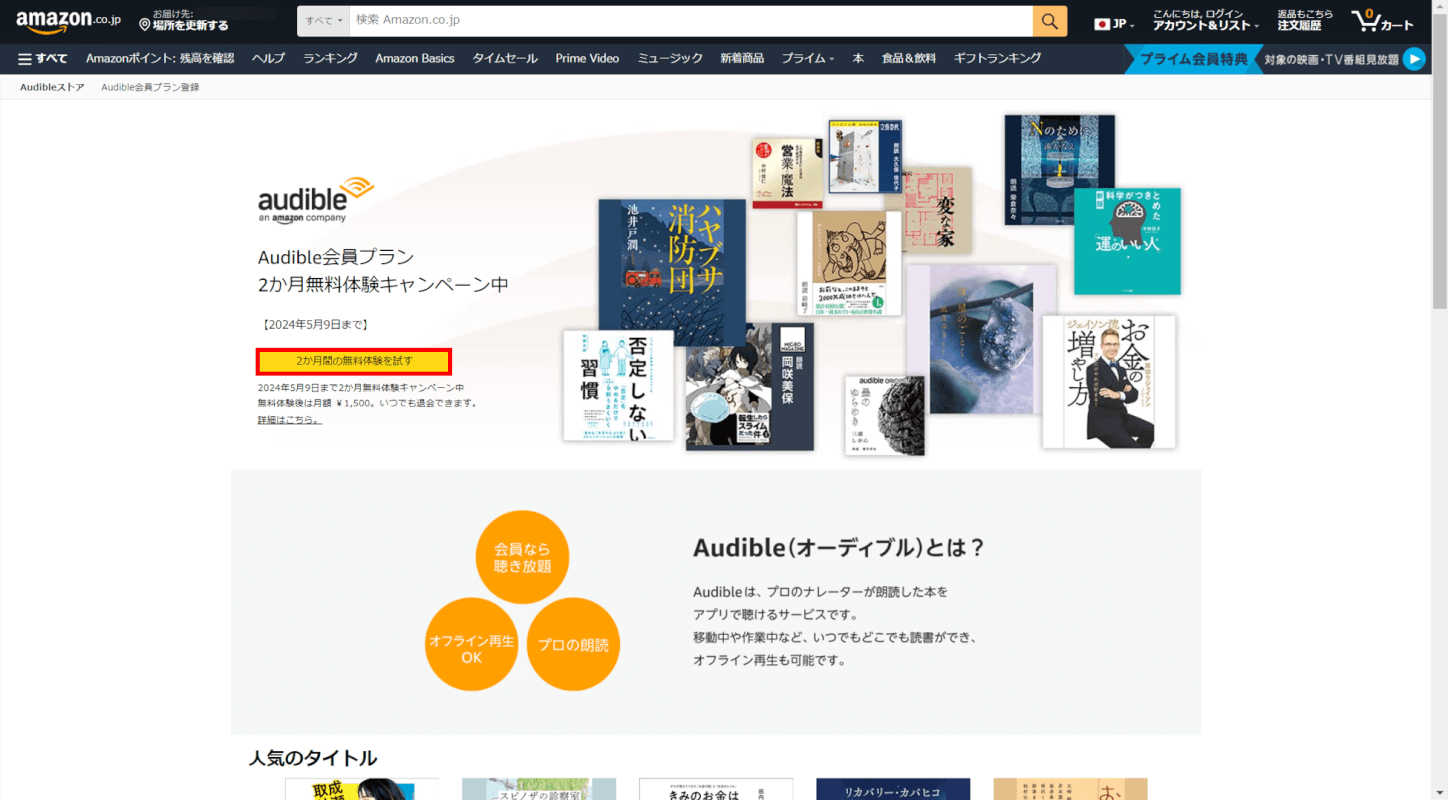Click the Japan flag language selector
This screenshot has width=1448, height=800.
1113,24
